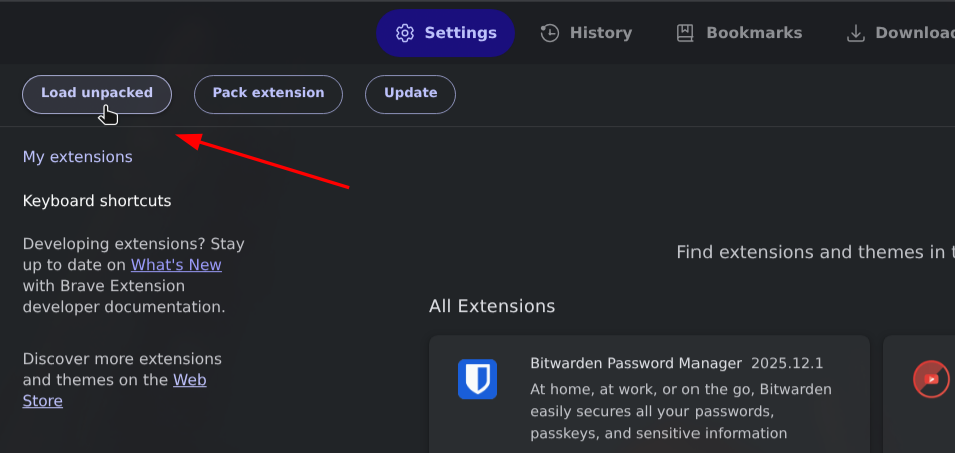Click the History clock icon
The height and width of the screenshot is (453, 955).
pos(550,33)
